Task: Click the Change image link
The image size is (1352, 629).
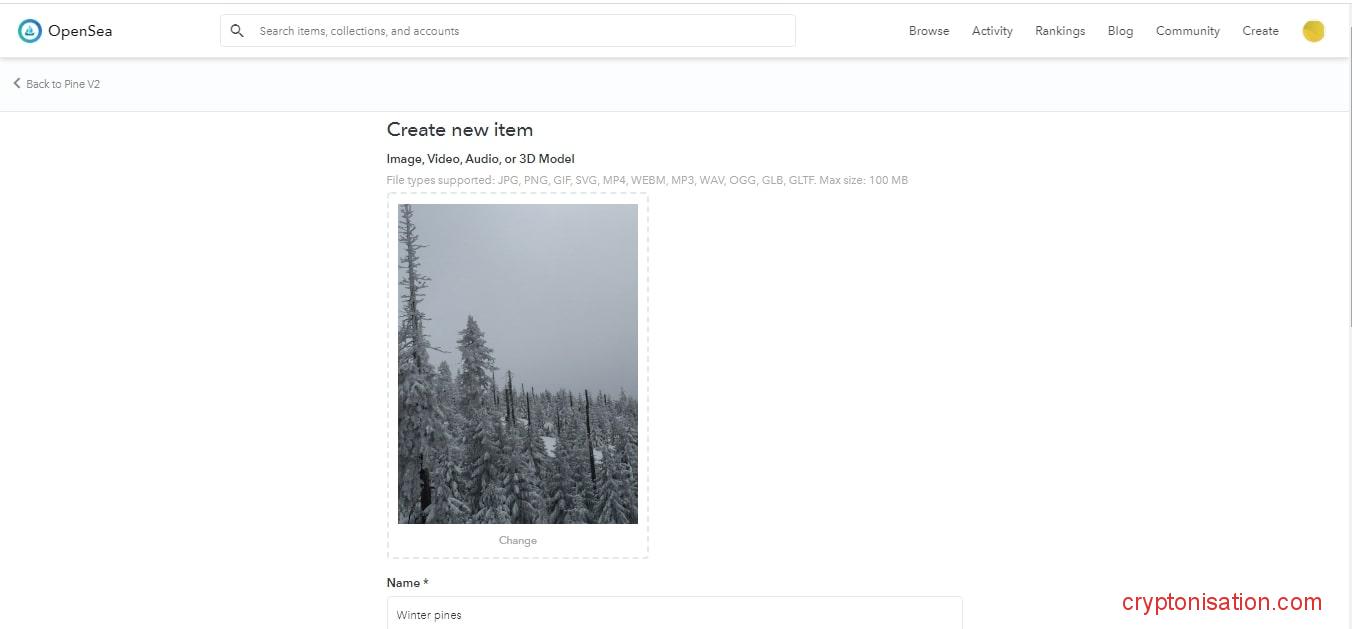Action: (518, 540)
